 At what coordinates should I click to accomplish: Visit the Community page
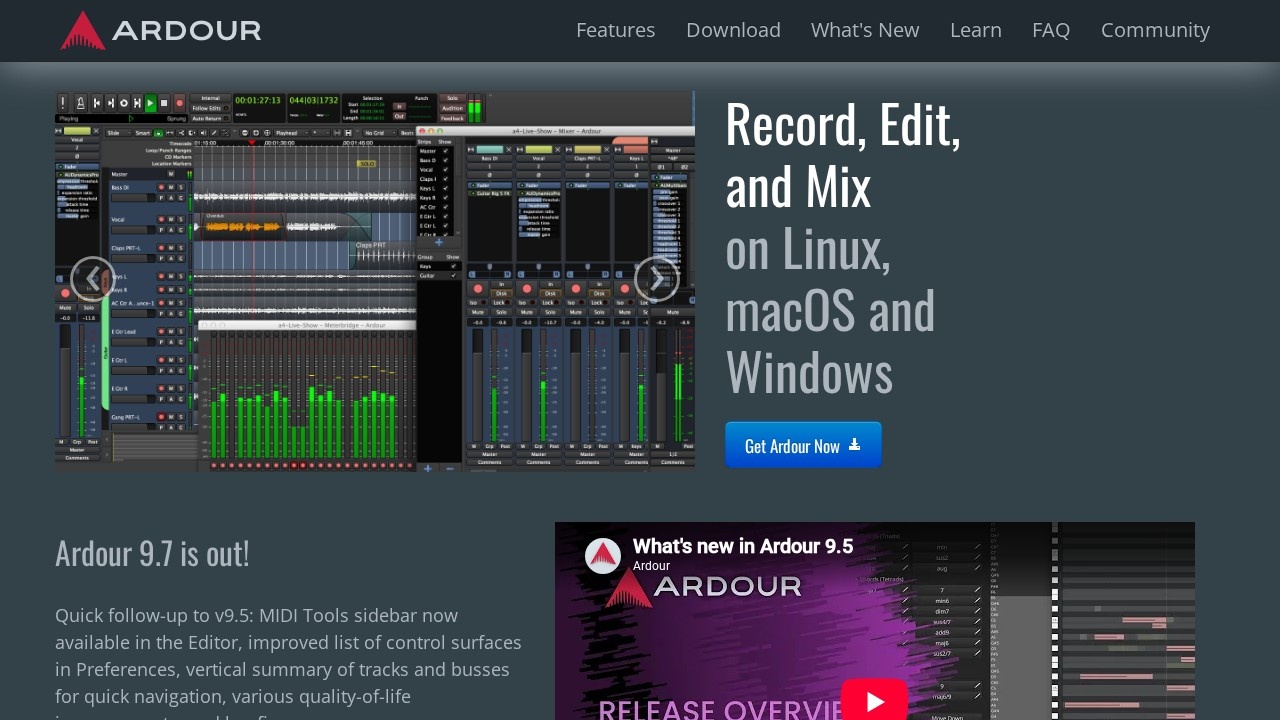coord(1155,30)
